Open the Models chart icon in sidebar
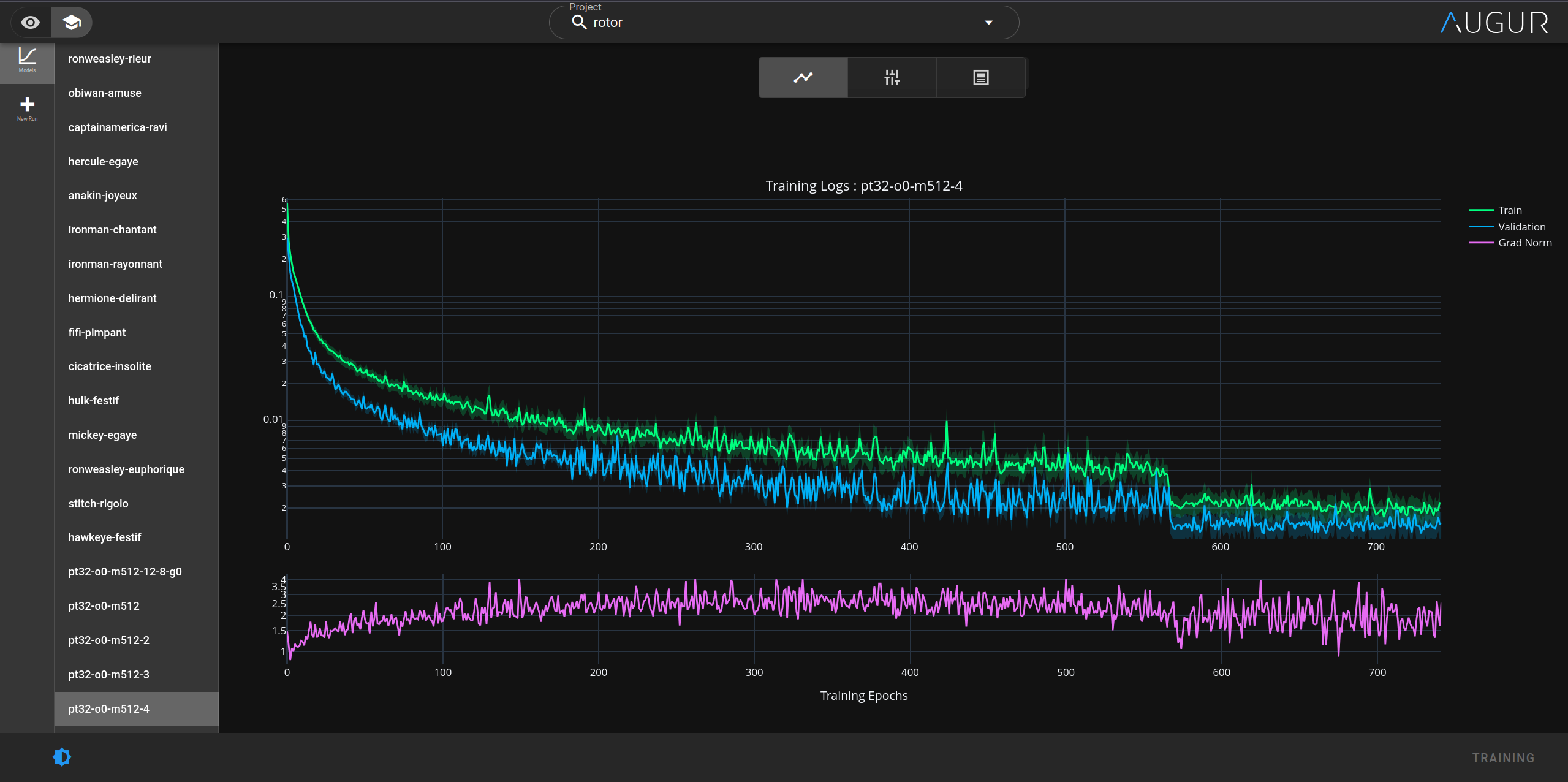Screen dimensions: 1568x782 (27, 60)
